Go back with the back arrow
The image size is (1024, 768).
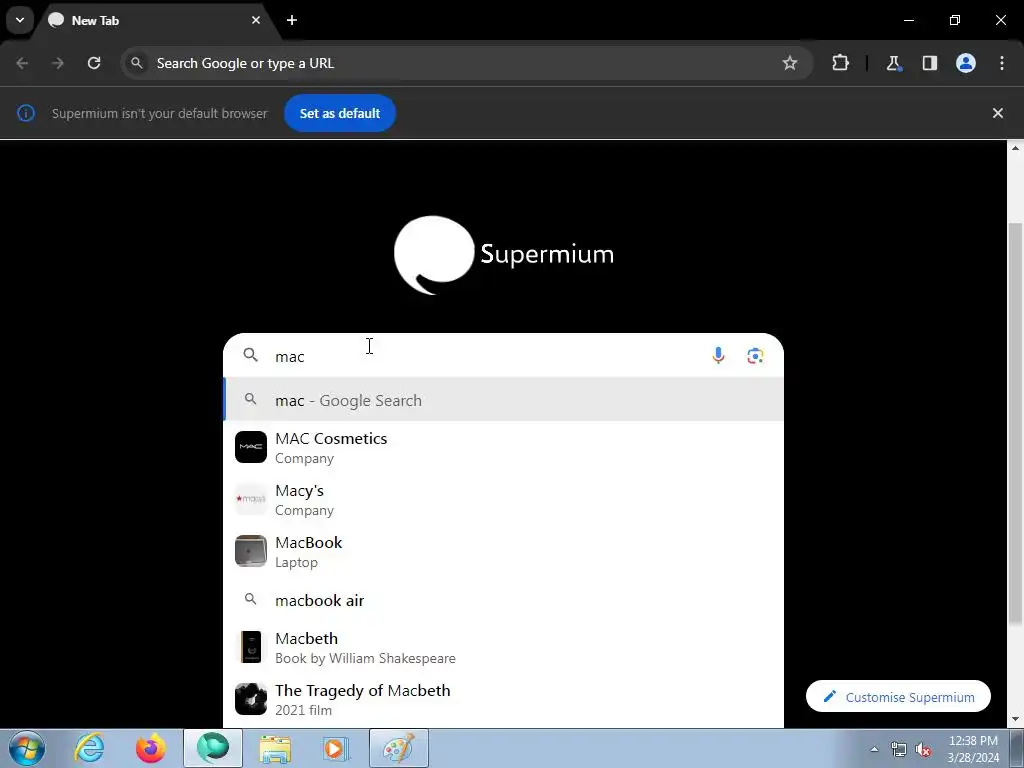[x=22, y=63]
